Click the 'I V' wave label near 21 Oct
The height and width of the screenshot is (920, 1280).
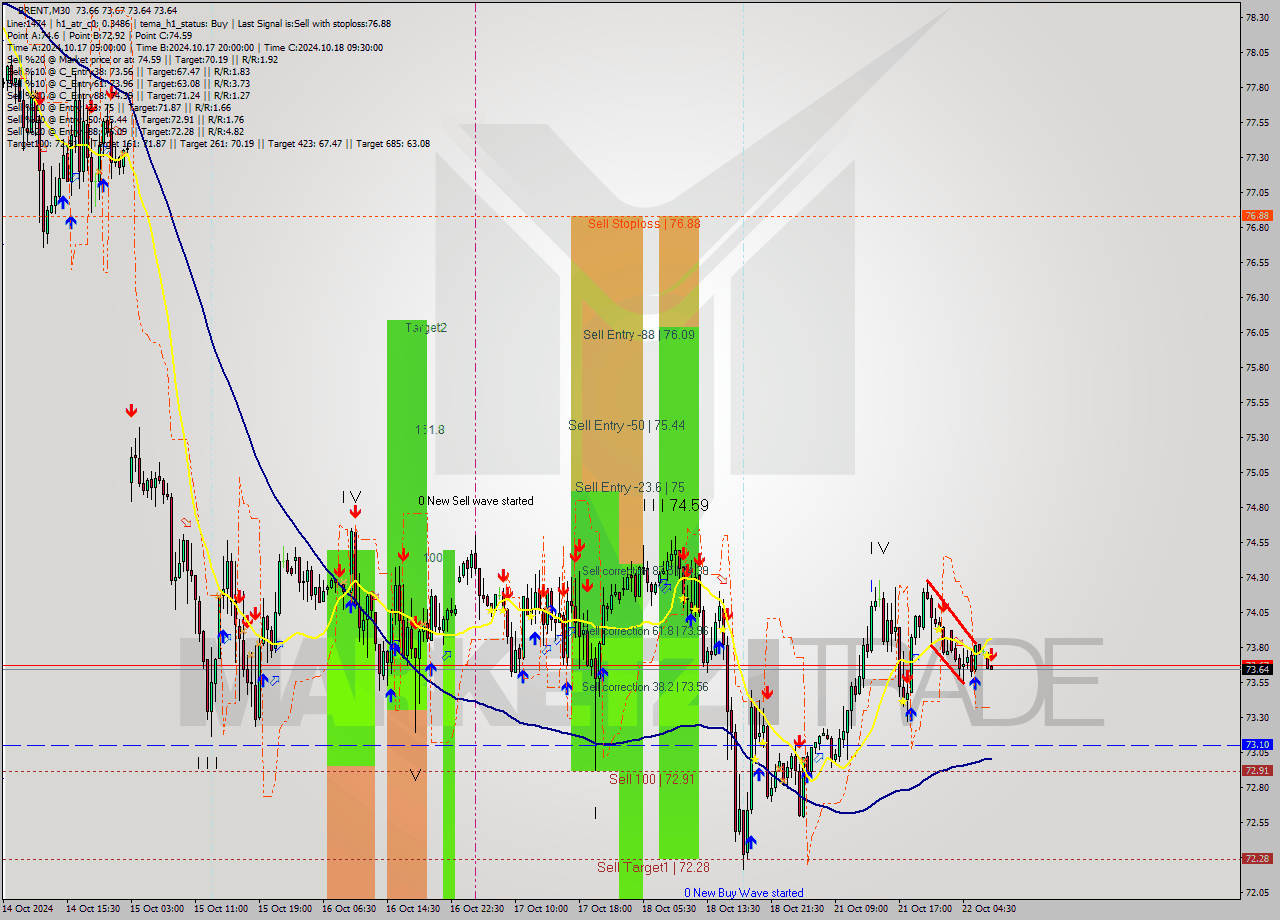tap(878, 547)
